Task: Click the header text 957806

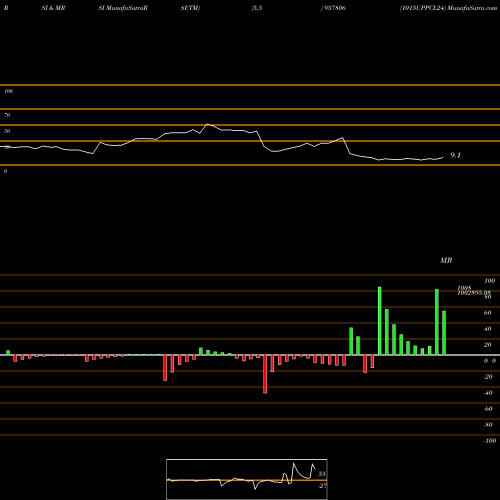Action: tap(334, 8)
